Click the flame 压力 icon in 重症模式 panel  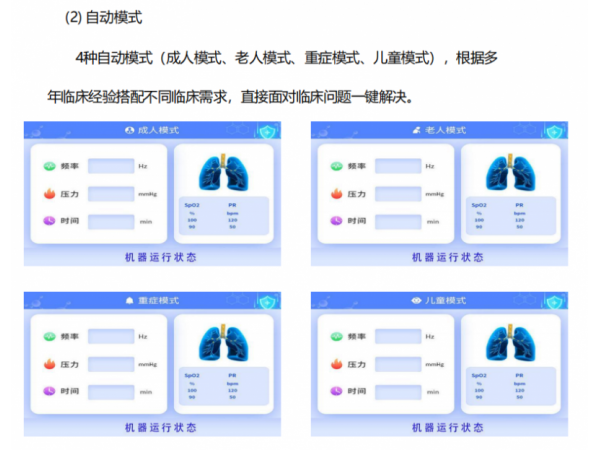48,364
